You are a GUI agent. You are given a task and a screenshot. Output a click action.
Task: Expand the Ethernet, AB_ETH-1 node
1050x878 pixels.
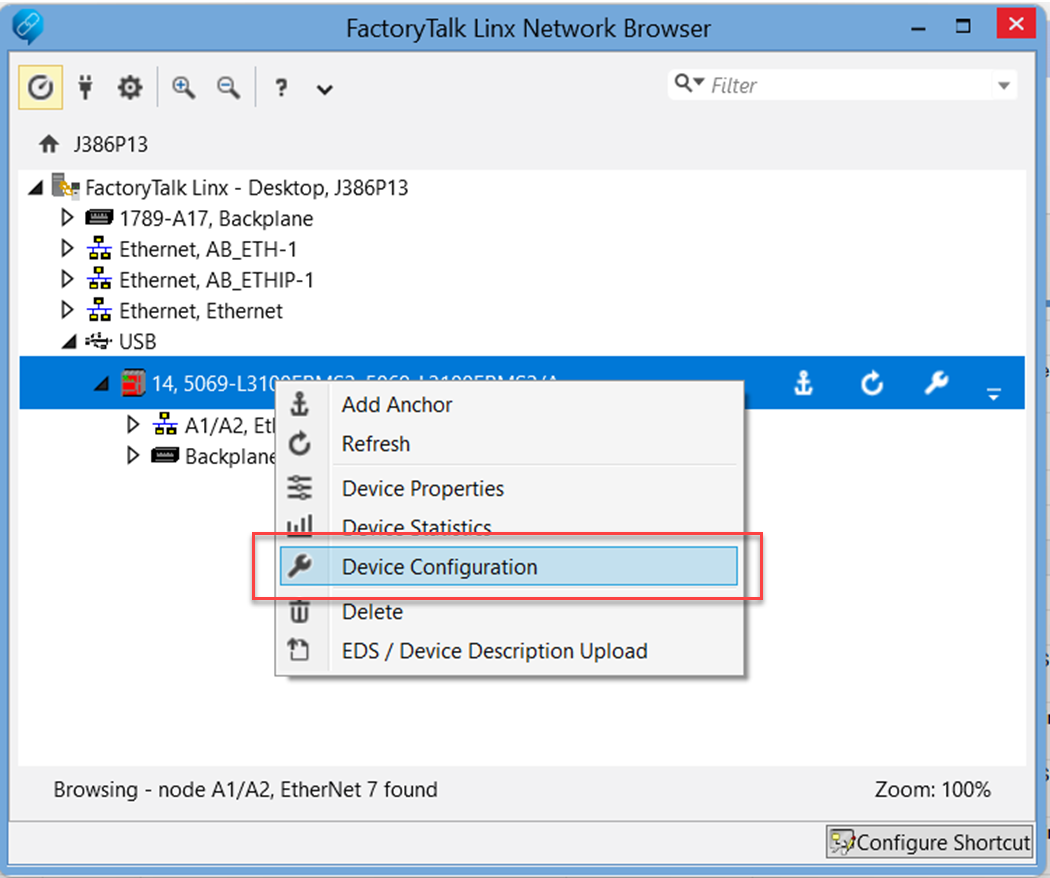coord(68,249)
